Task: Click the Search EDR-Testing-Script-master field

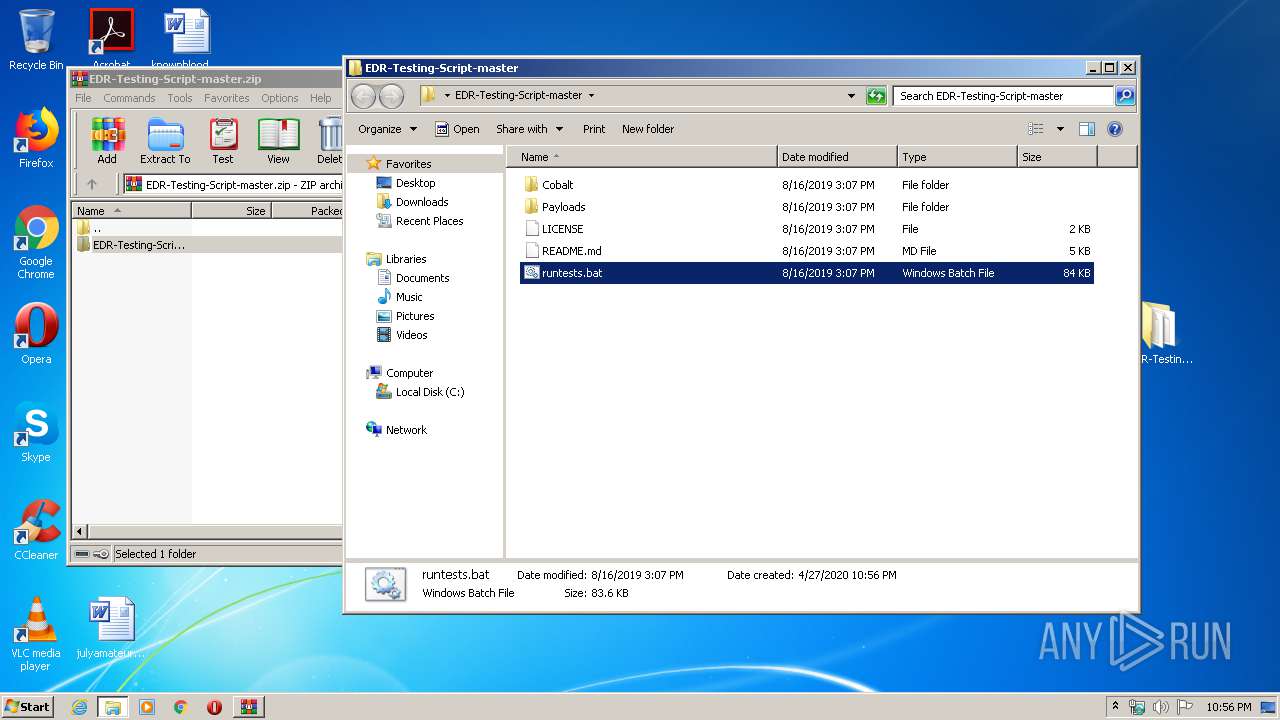Action: (1002, 96)
